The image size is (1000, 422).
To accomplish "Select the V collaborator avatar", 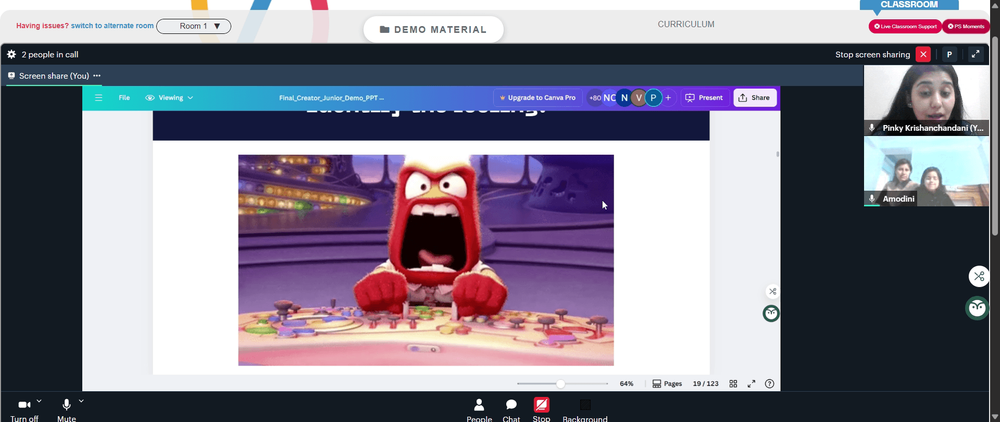I will pos(638,98).
